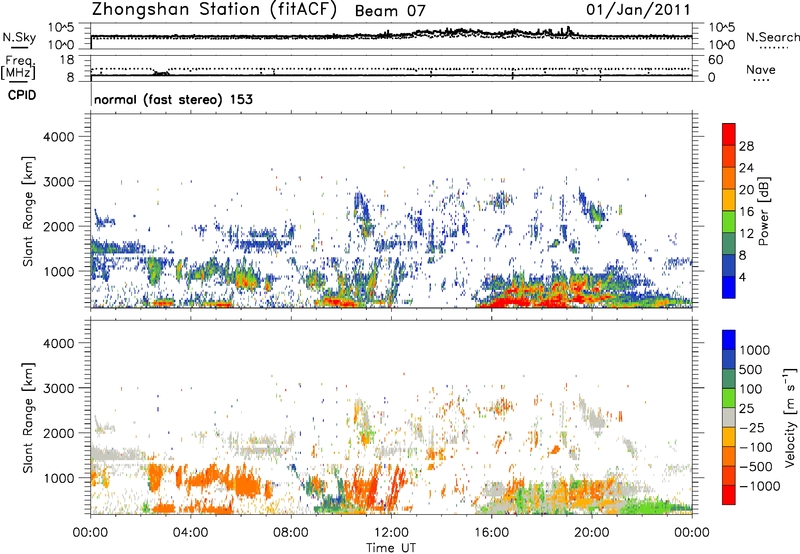Select the yellow-orange 16–20 dB power segment
The width and height of the screenshot is (800, 554).
(729, 200)
